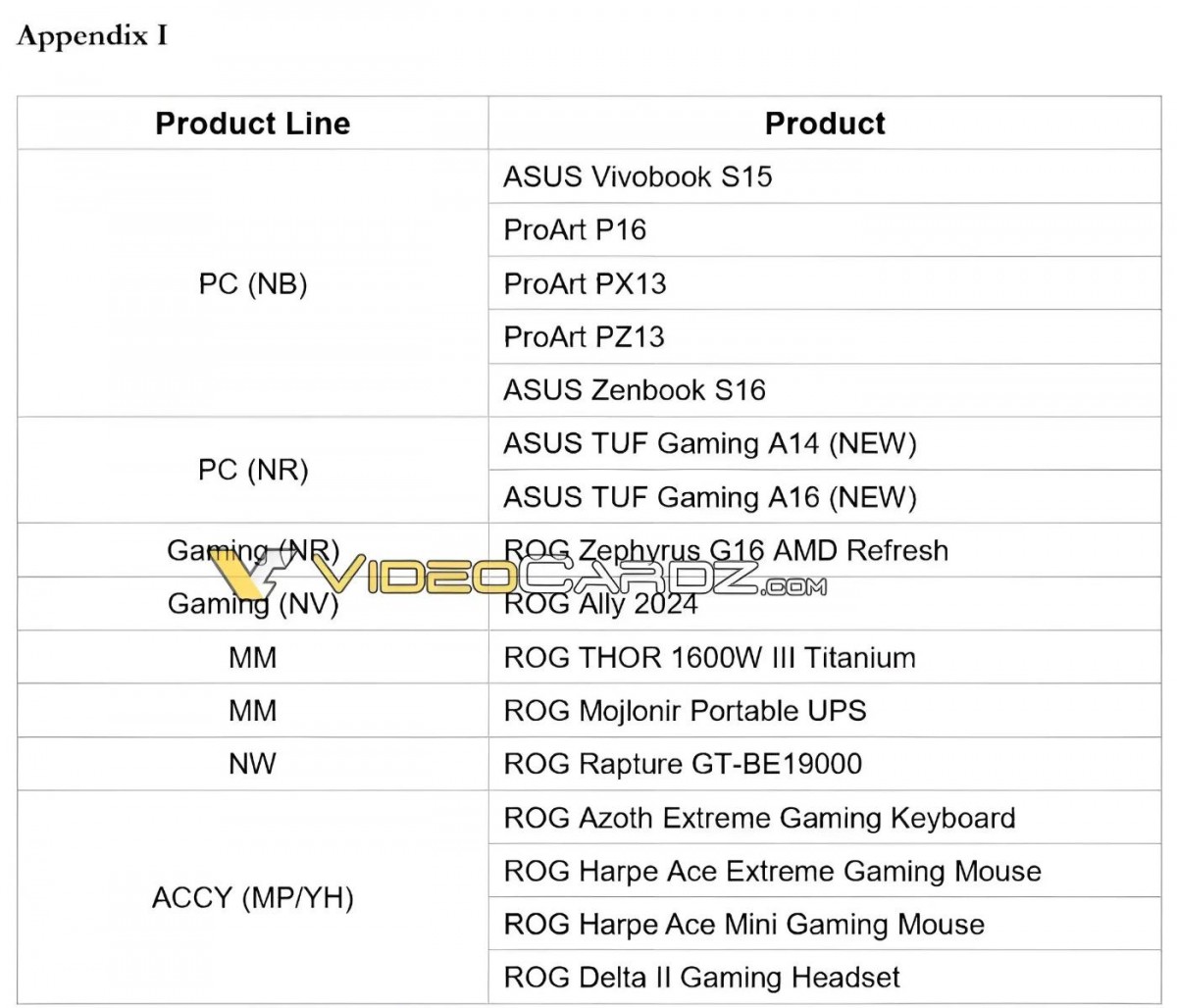Click the ProArt PZ13 entry
This screenshot has width=1177, height=1008.
pos(584,336)
